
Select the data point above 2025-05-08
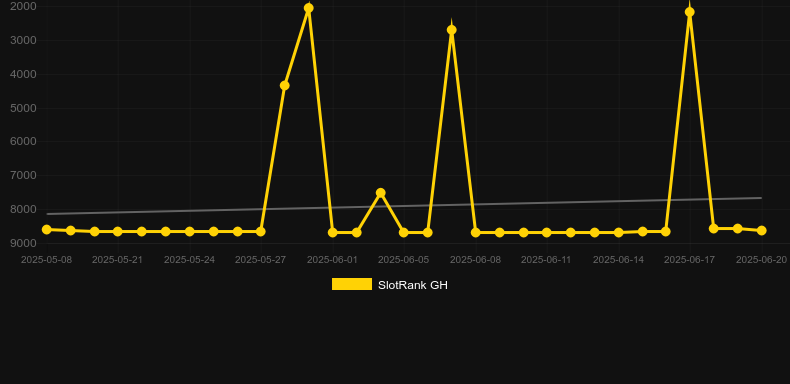coord(47,229)
